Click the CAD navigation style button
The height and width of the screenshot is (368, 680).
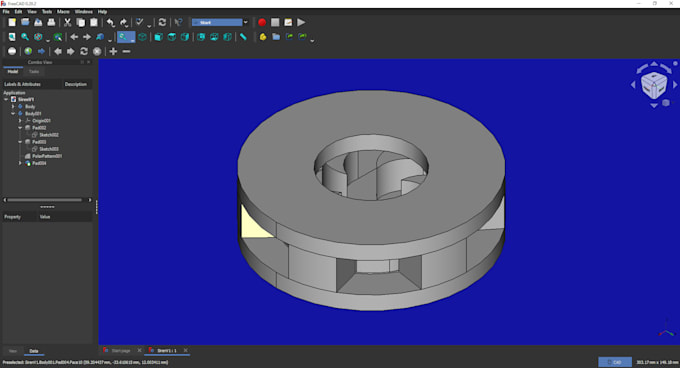point(615,362)
